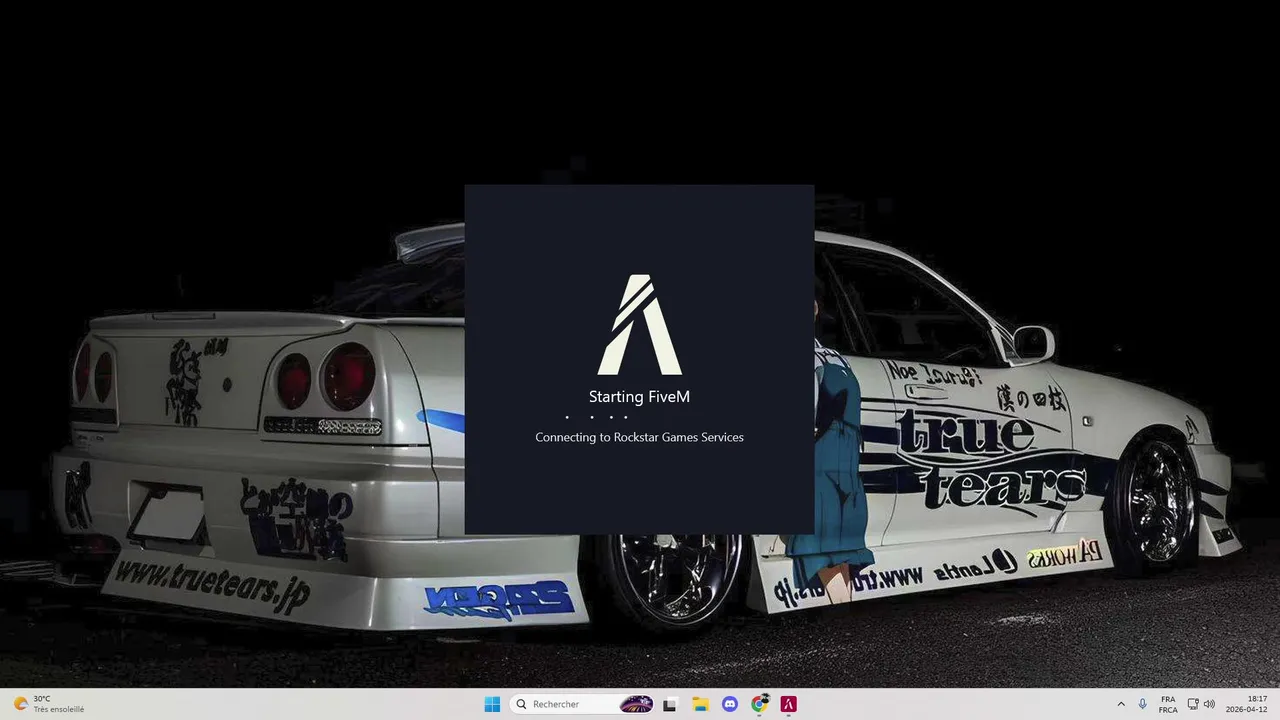
Task: Open Google Chrome from the taskbar
Action: tap(760, 704)
